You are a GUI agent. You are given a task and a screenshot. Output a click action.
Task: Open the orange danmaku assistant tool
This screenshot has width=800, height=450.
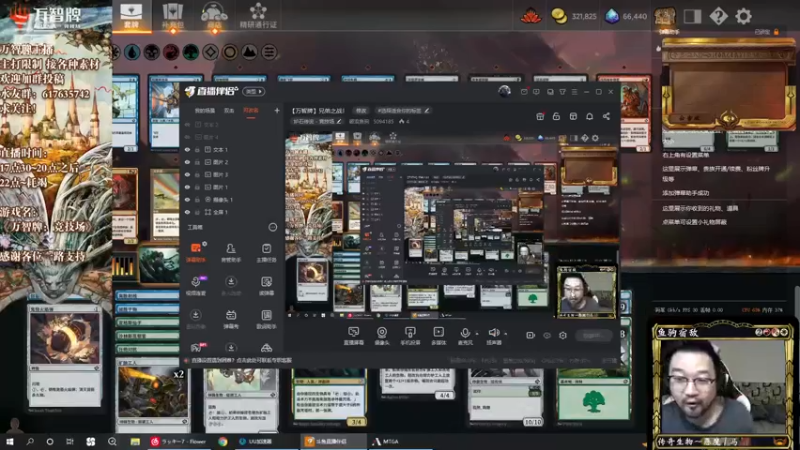(196, 253)
